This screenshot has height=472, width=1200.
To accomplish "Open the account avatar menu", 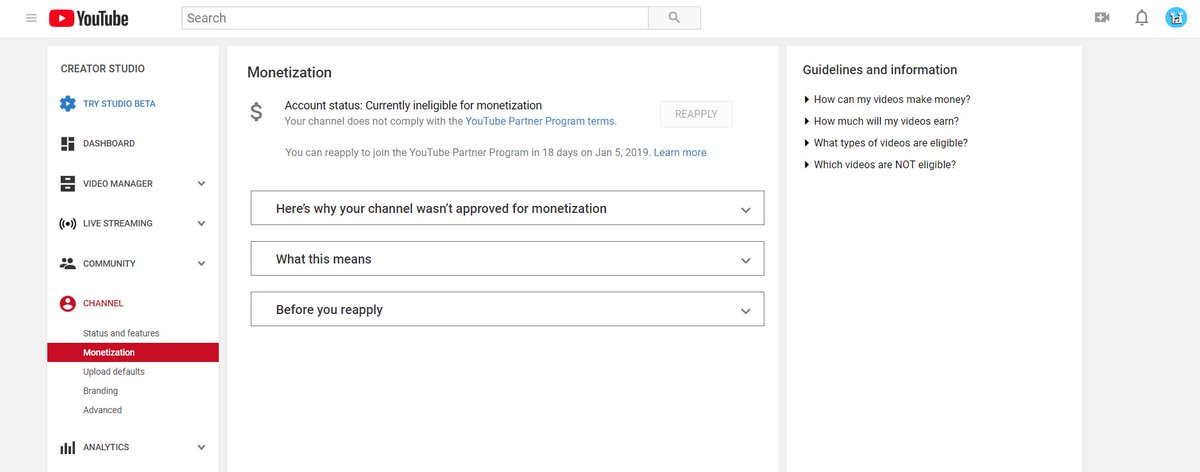I will [1176, 18].
